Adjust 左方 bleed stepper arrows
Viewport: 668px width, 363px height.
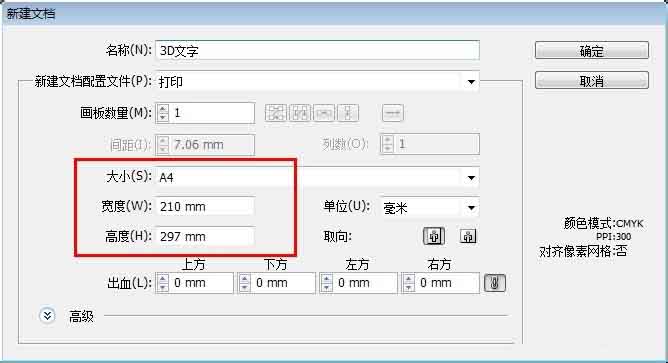point(326,283)
